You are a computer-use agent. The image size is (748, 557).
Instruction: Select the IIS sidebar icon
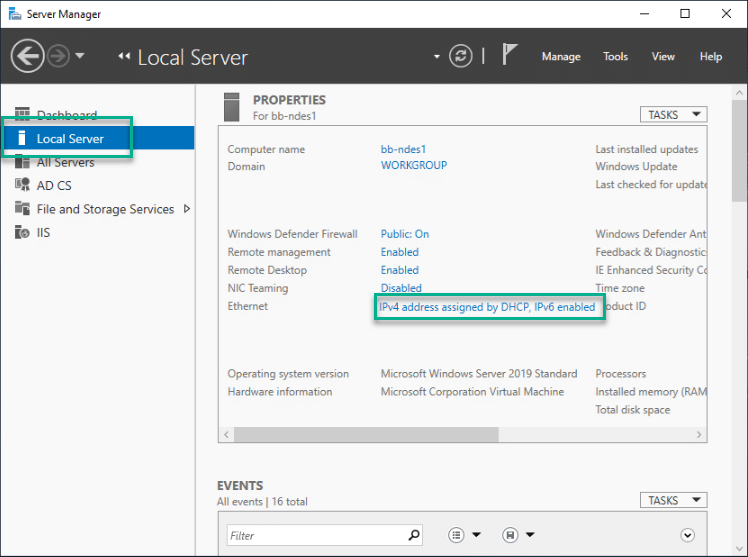coord(22,232)
